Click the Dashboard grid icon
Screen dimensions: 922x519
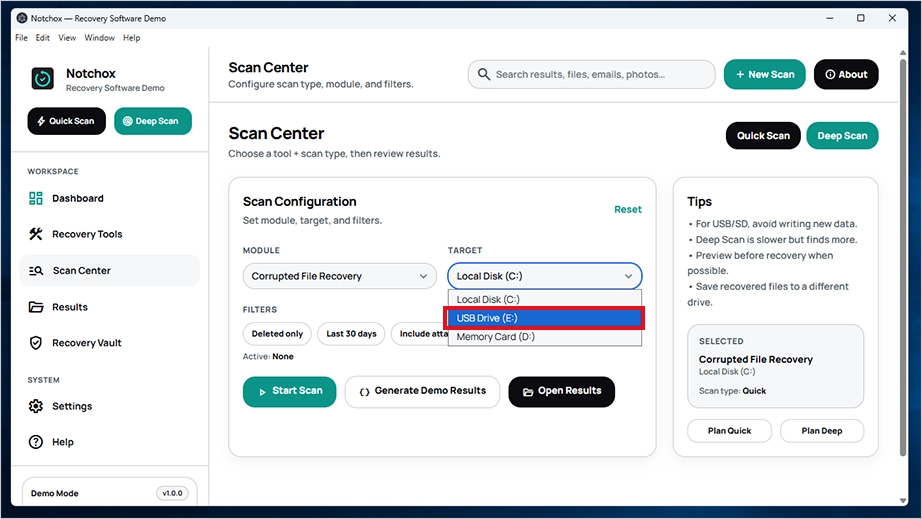click(x=36, y=198)
